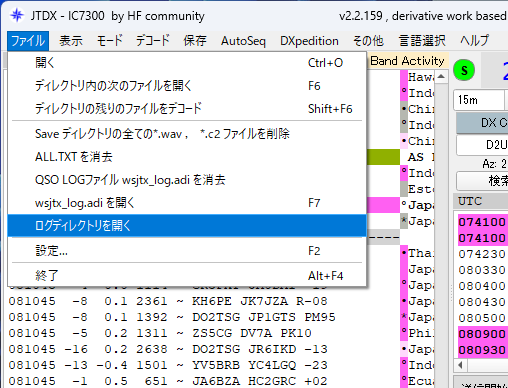Click the Band Activity scrollbar up arrow
Image resolution: width=508 pixels, height=388 pixels.
coord(441,77)
